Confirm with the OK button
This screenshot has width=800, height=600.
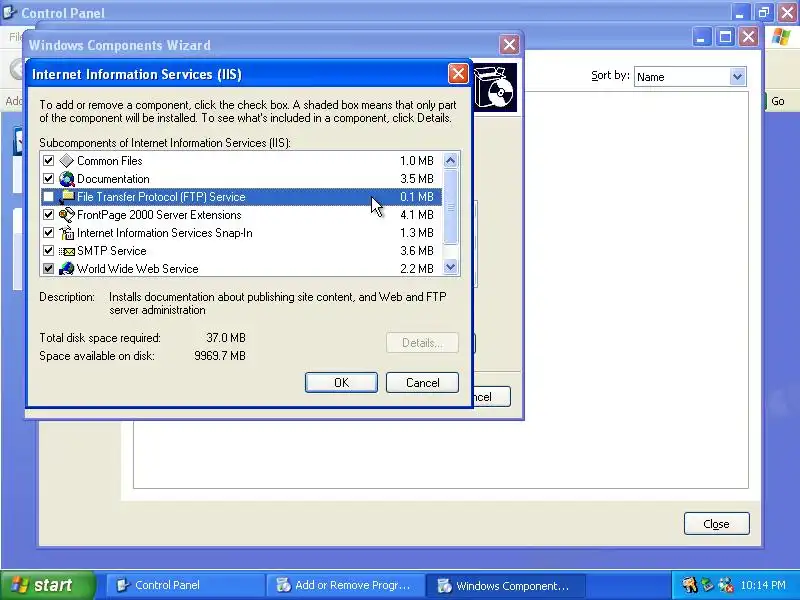tap(341, 383)
